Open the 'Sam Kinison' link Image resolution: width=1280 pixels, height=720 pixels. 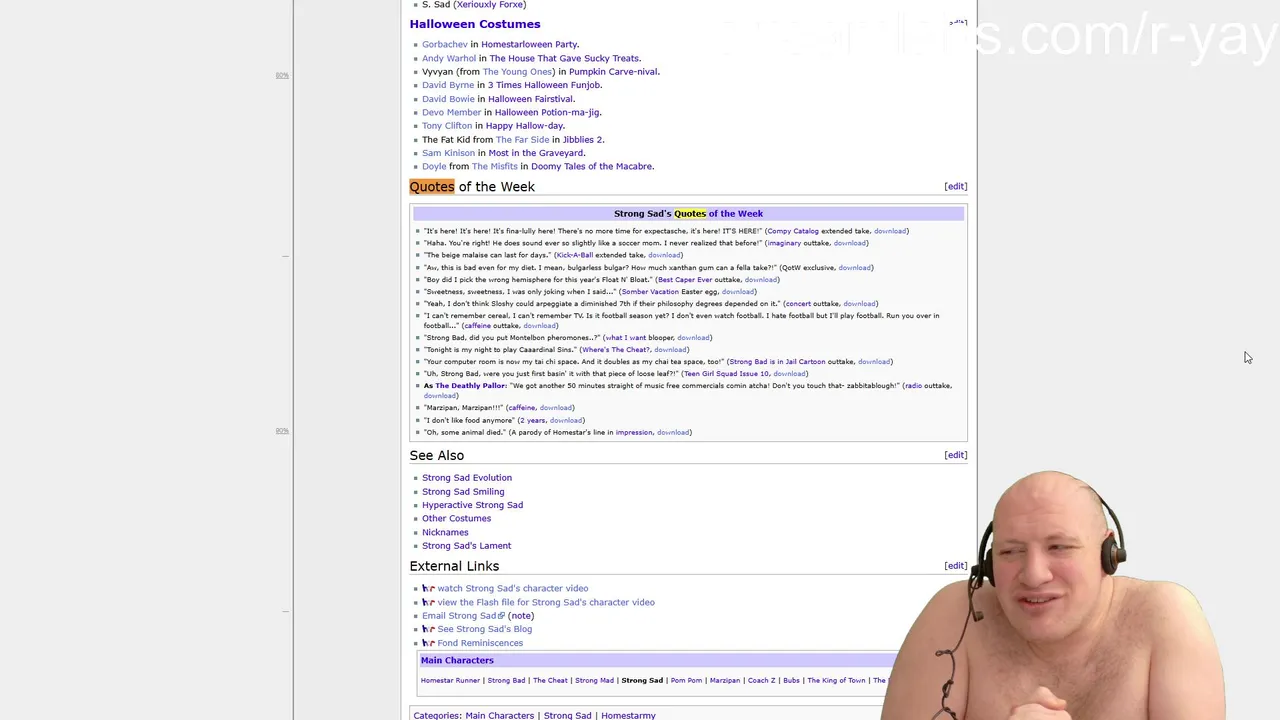pyautogui.click(x=448, y=153)
